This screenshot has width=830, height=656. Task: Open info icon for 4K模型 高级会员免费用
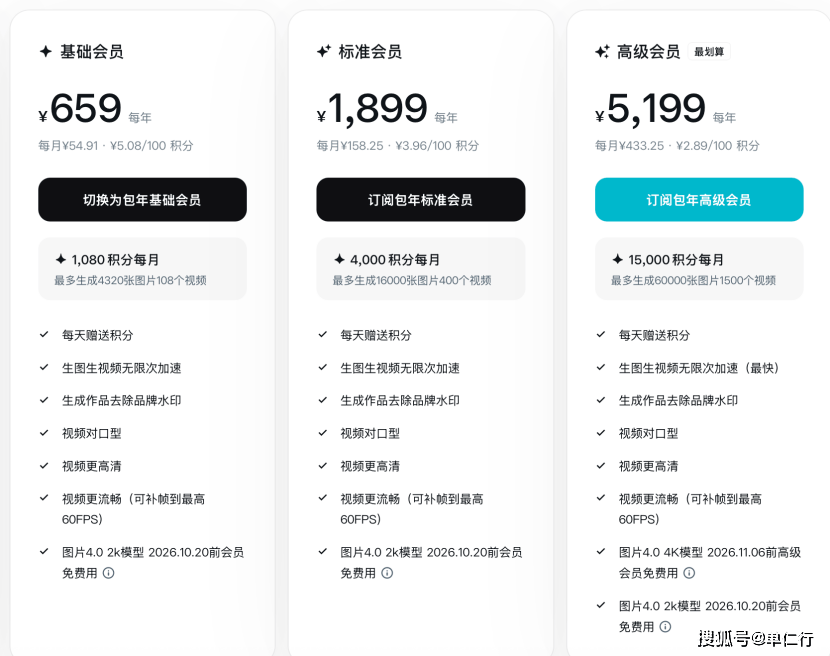click(x=689, y=573)
